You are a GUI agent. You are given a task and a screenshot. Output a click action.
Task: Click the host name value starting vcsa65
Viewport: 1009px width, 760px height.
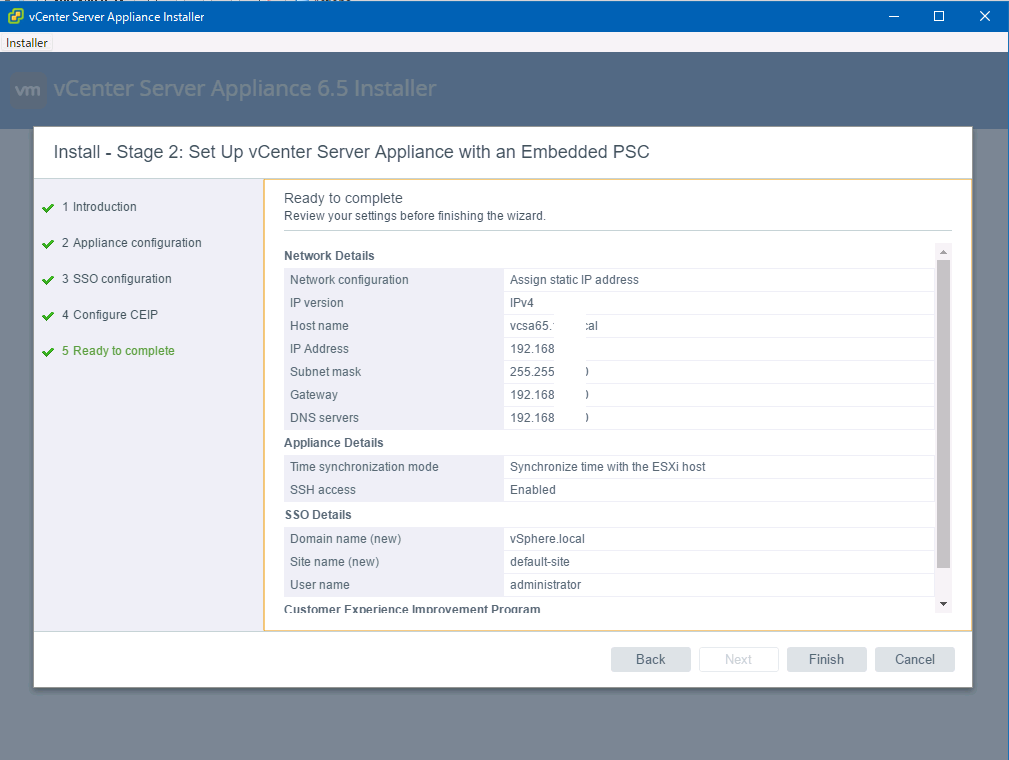(x=553, y=326)
